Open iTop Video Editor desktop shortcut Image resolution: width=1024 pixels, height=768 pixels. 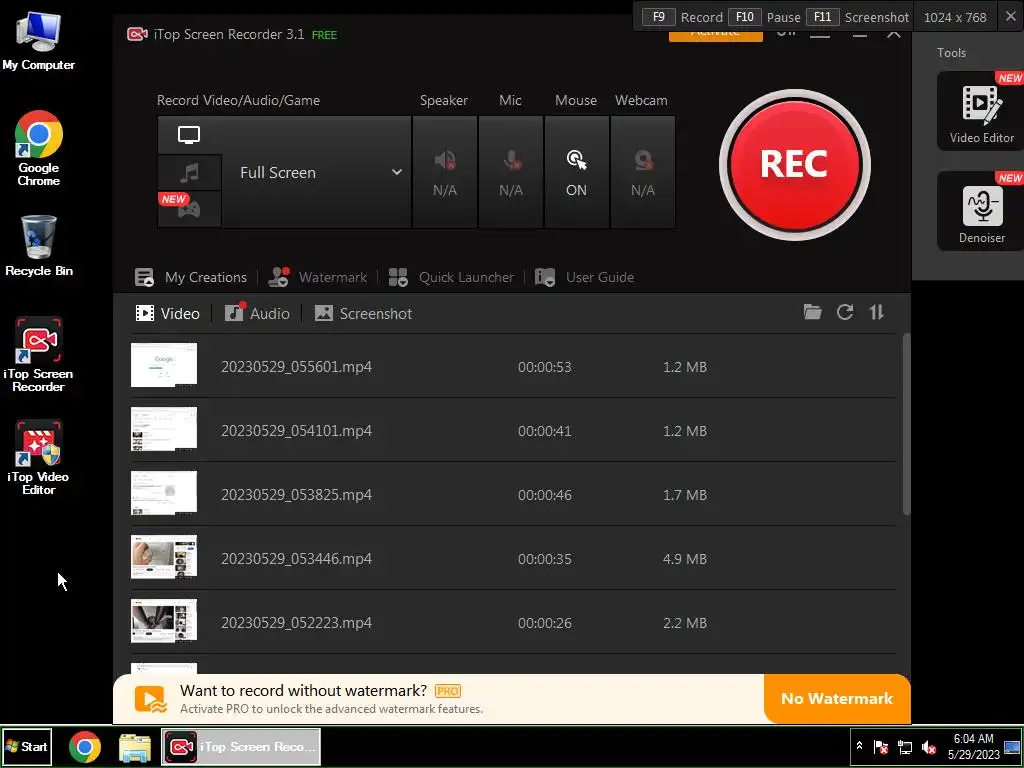[x=39, y=458]
